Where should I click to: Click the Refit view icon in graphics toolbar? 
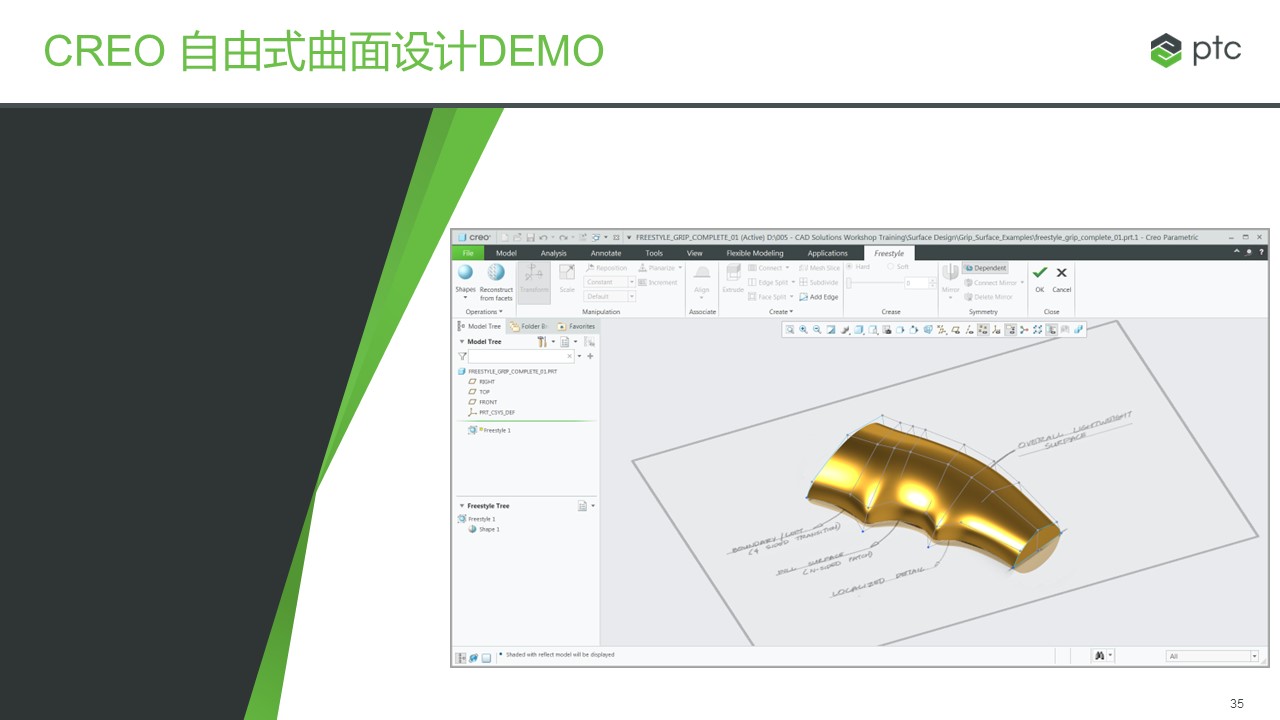[789, 329]
